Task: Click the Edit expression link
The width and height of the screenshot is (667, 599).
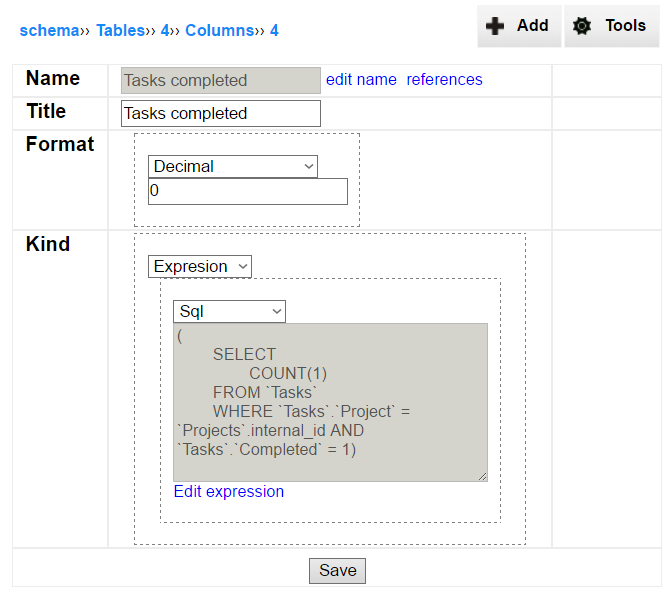Action: [x=229, y=491]
